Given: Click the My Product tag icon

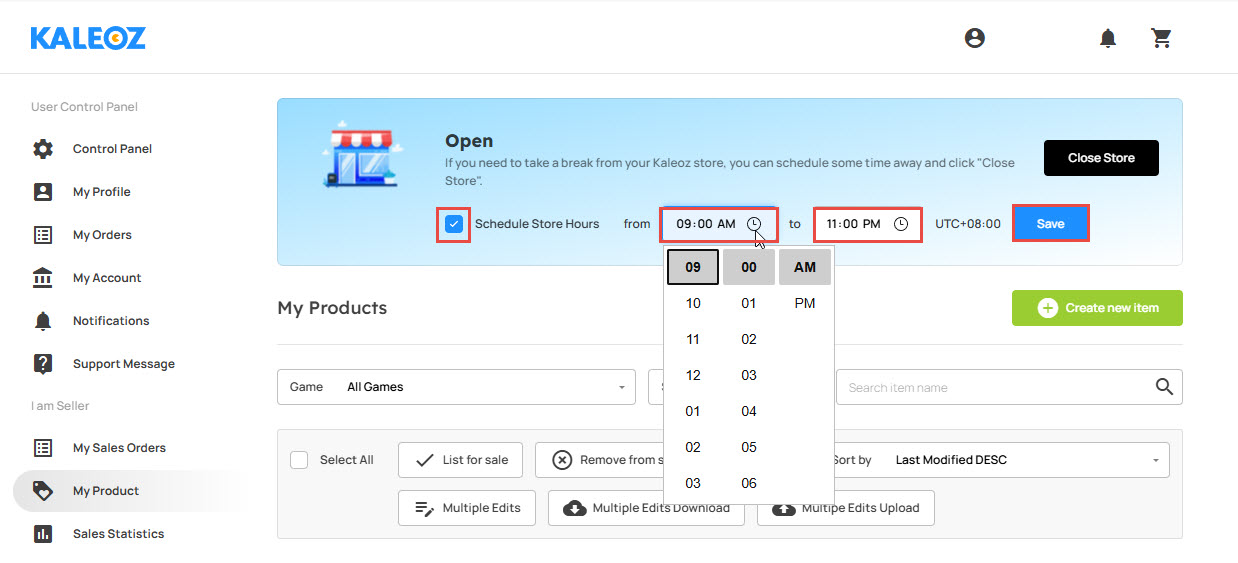Looking at the screenshot, I should coord(43,491).
